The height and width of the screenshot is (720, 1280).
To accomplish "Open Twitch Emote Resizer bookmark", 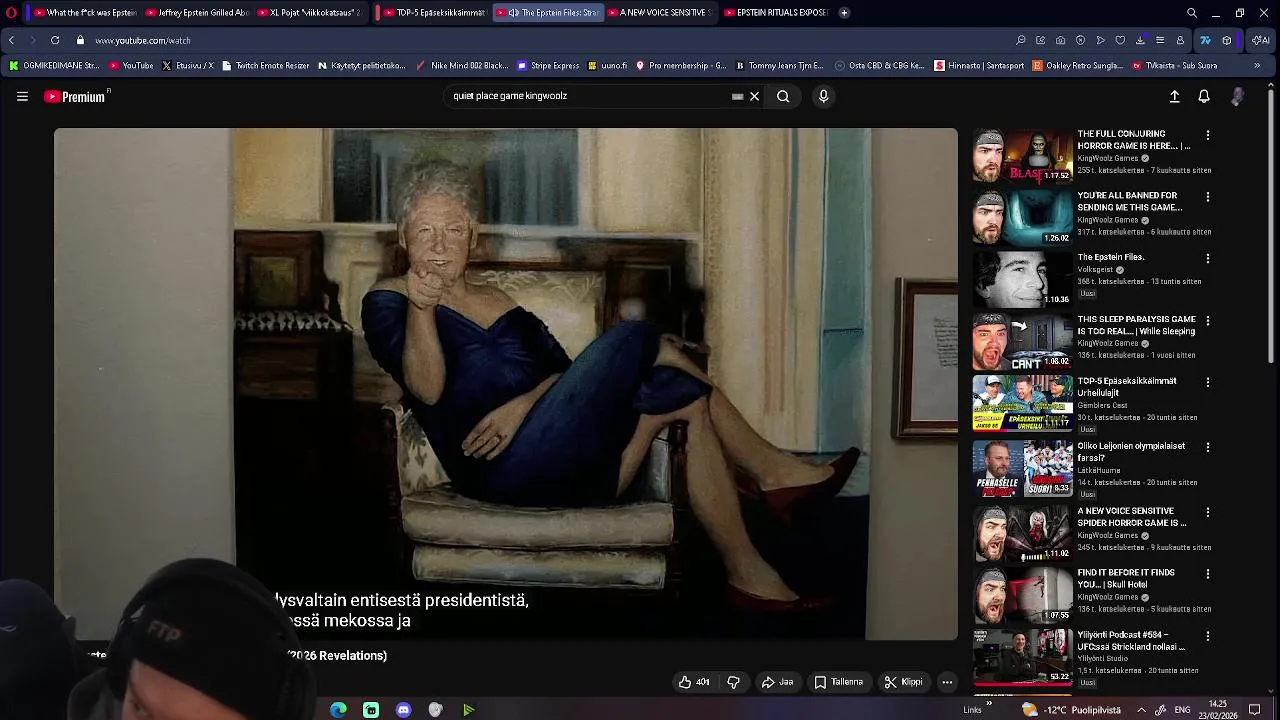I will tap(266, 66).
